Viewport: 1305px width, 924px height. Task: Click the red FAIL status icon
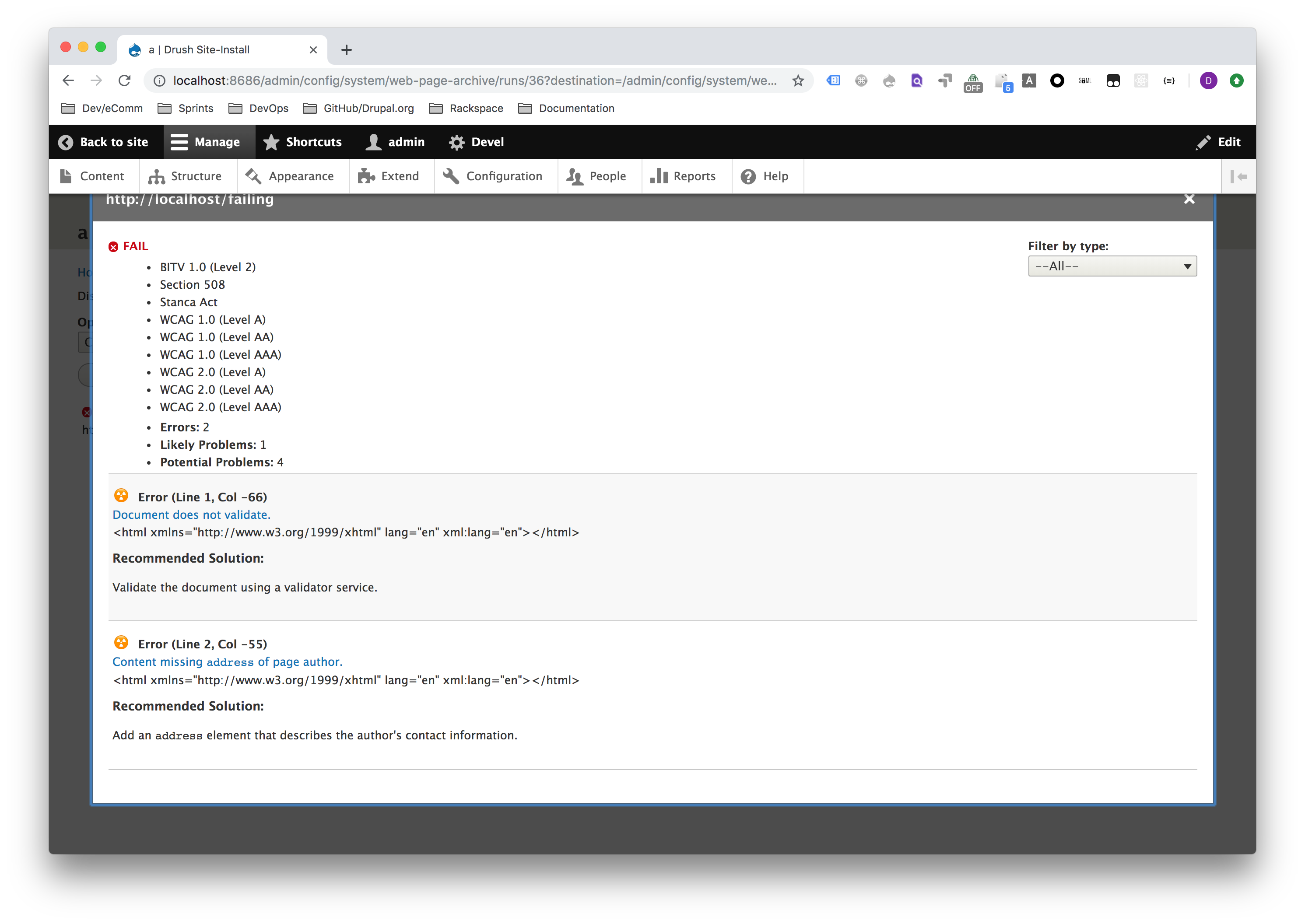[x=113, y=247]
